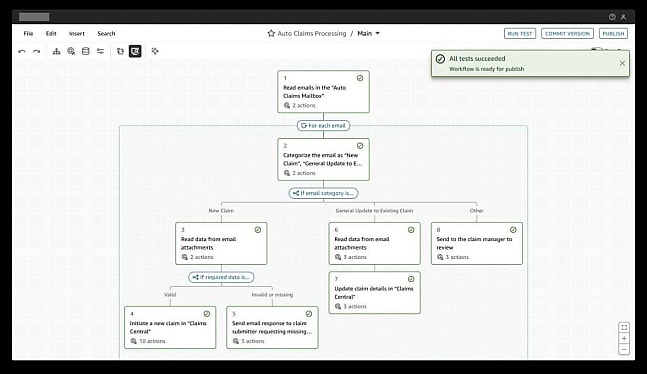Open 3 actions on step 7 card
The width and height of the screenshot is (647, 374).
tap(351, 306)
